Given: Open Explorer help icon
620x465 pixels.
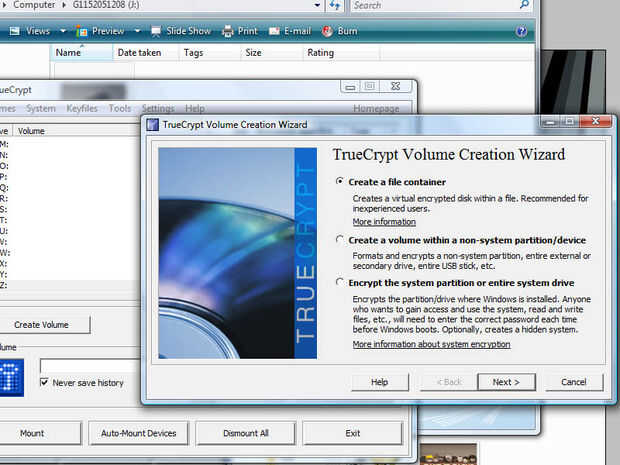Looking at the screenshot, I should pyautogui.click(x=522, y=31).
